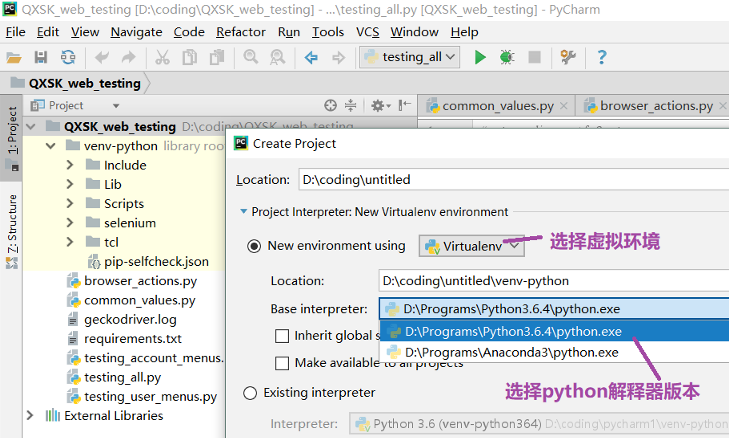
Task: Expand the tcl folder
Action: [70, 242]
